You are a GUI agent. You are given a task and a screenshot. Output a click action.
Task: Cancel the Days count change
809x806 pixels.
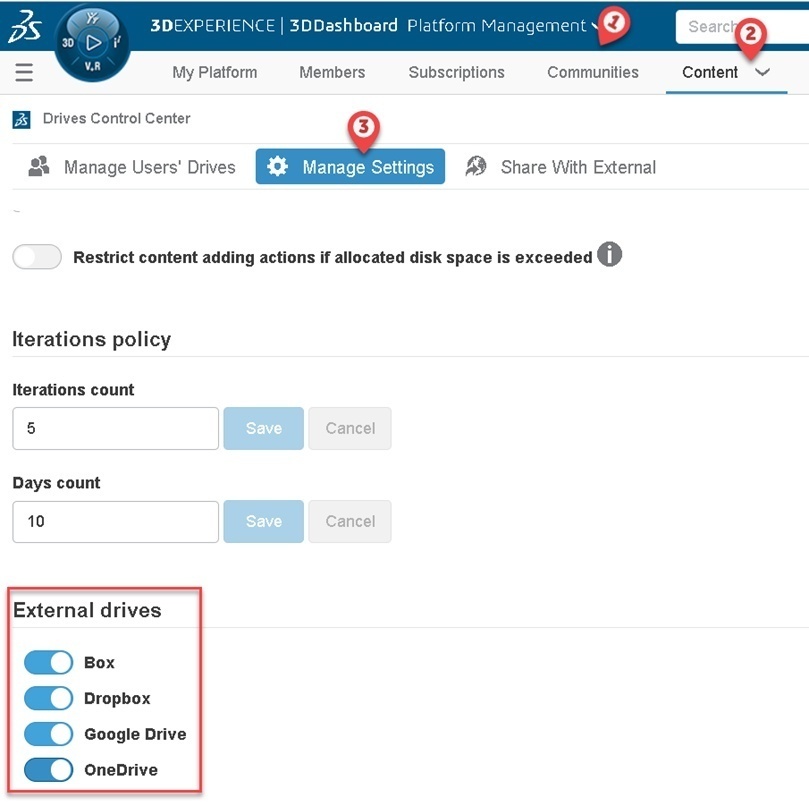[350, 521]
